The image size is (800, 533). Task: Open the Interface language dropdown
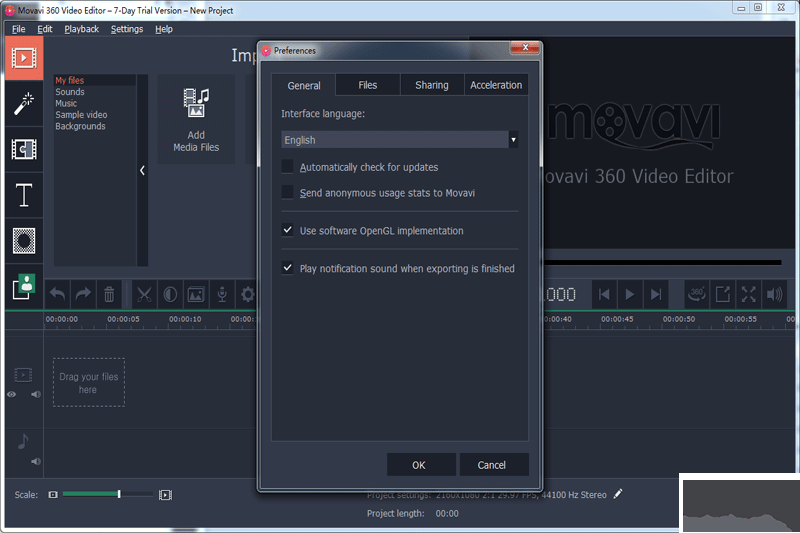pos(400,140)
